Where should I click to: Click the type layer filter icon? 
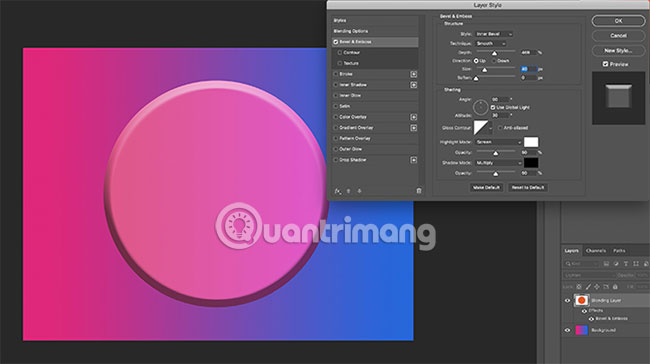626,264
